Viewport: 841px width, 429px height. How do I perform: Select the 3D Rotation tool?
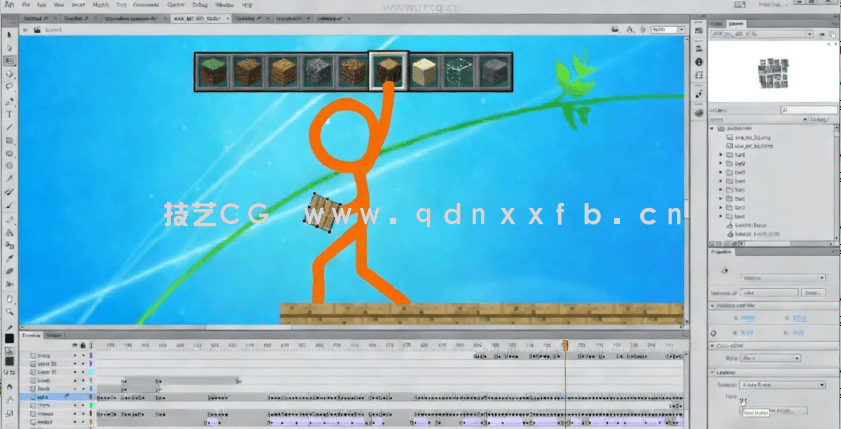9,75
